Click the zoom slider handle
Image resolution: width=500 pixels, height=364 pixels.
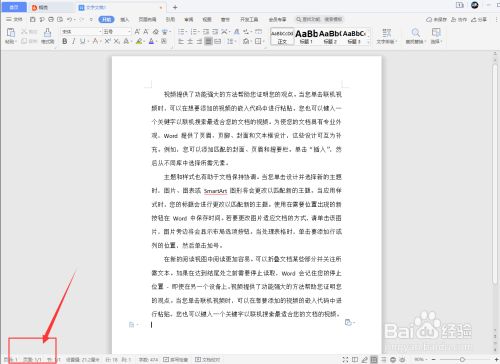click(x=462, y=359)
